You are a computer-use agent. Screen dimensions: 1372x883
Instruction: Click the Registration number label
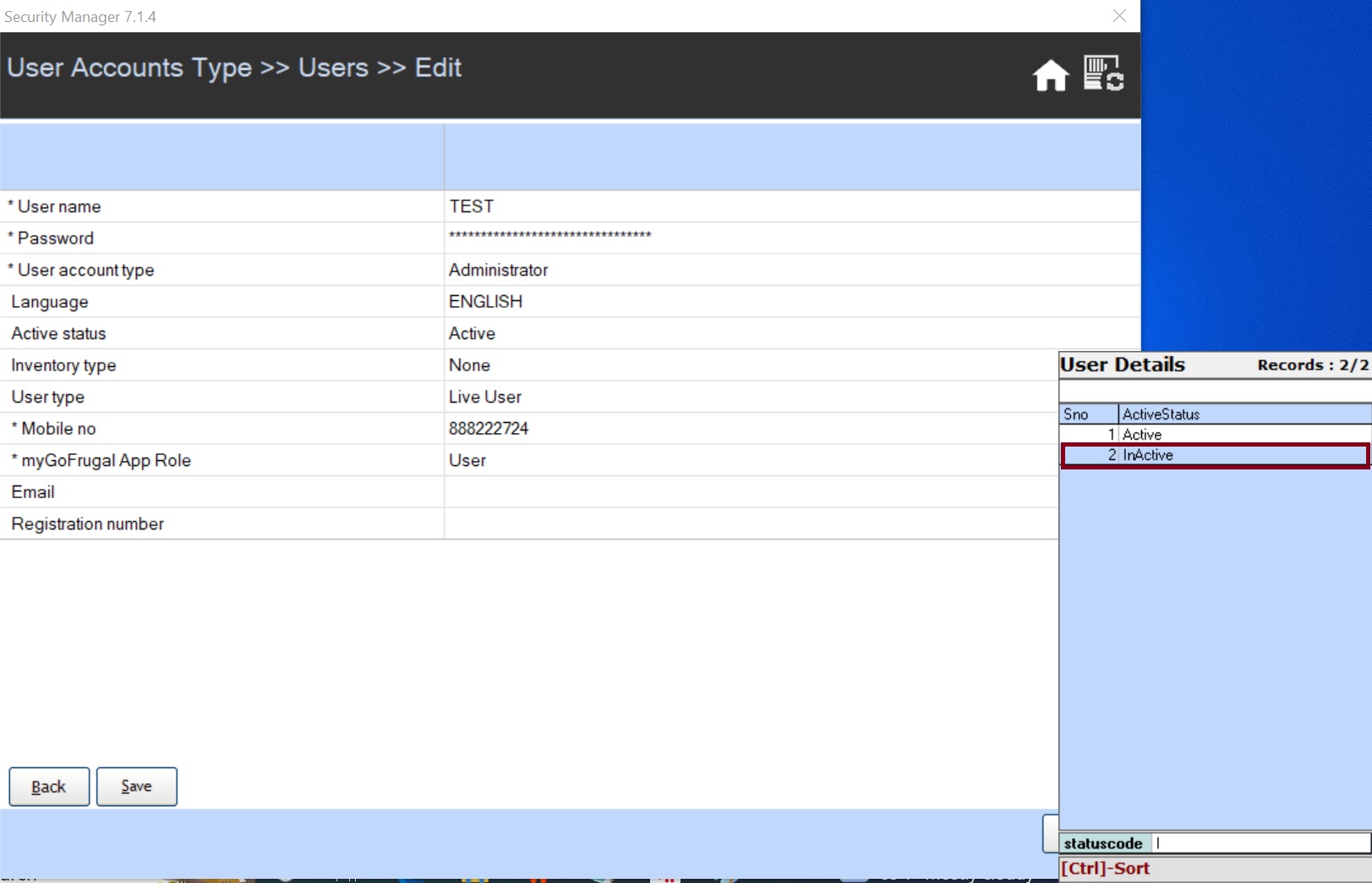(88, 524)
